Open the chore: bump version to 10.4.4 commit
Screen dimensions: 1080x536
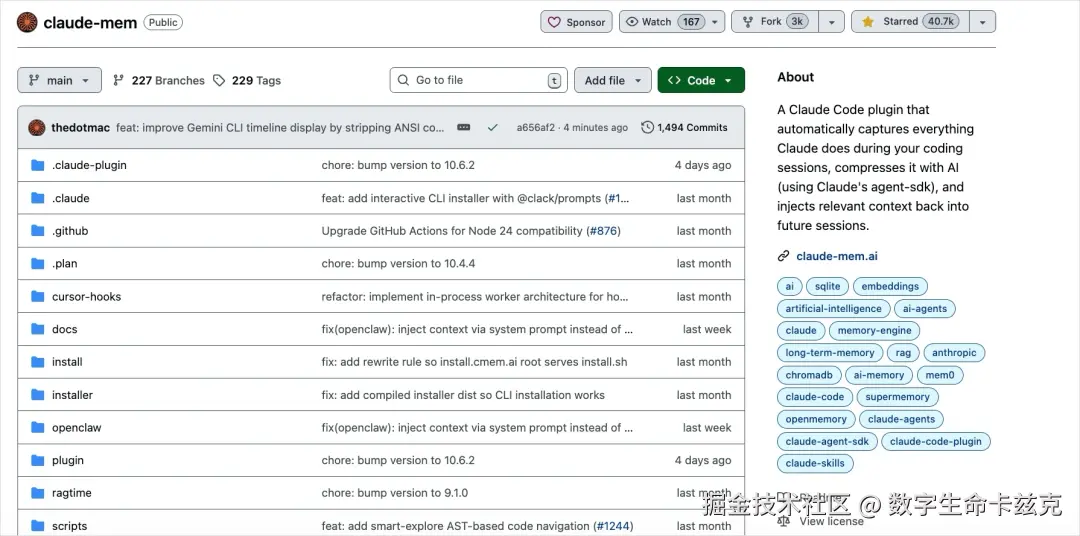tap(398, 264)
